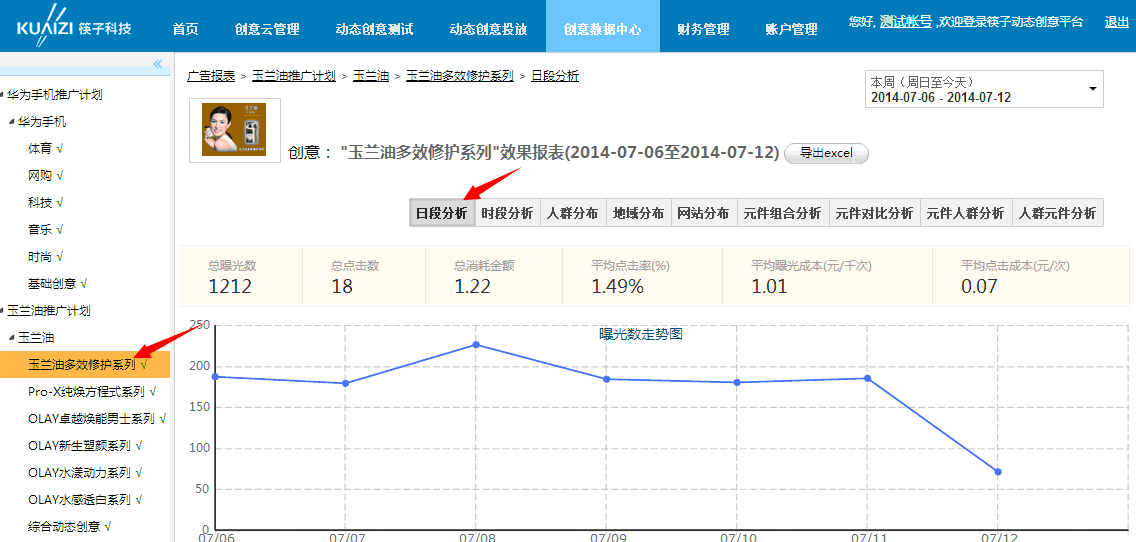The image size is (1136, 542).
Task: Switch to the 时段分析 tab
Action: click(x=507, y=213)
